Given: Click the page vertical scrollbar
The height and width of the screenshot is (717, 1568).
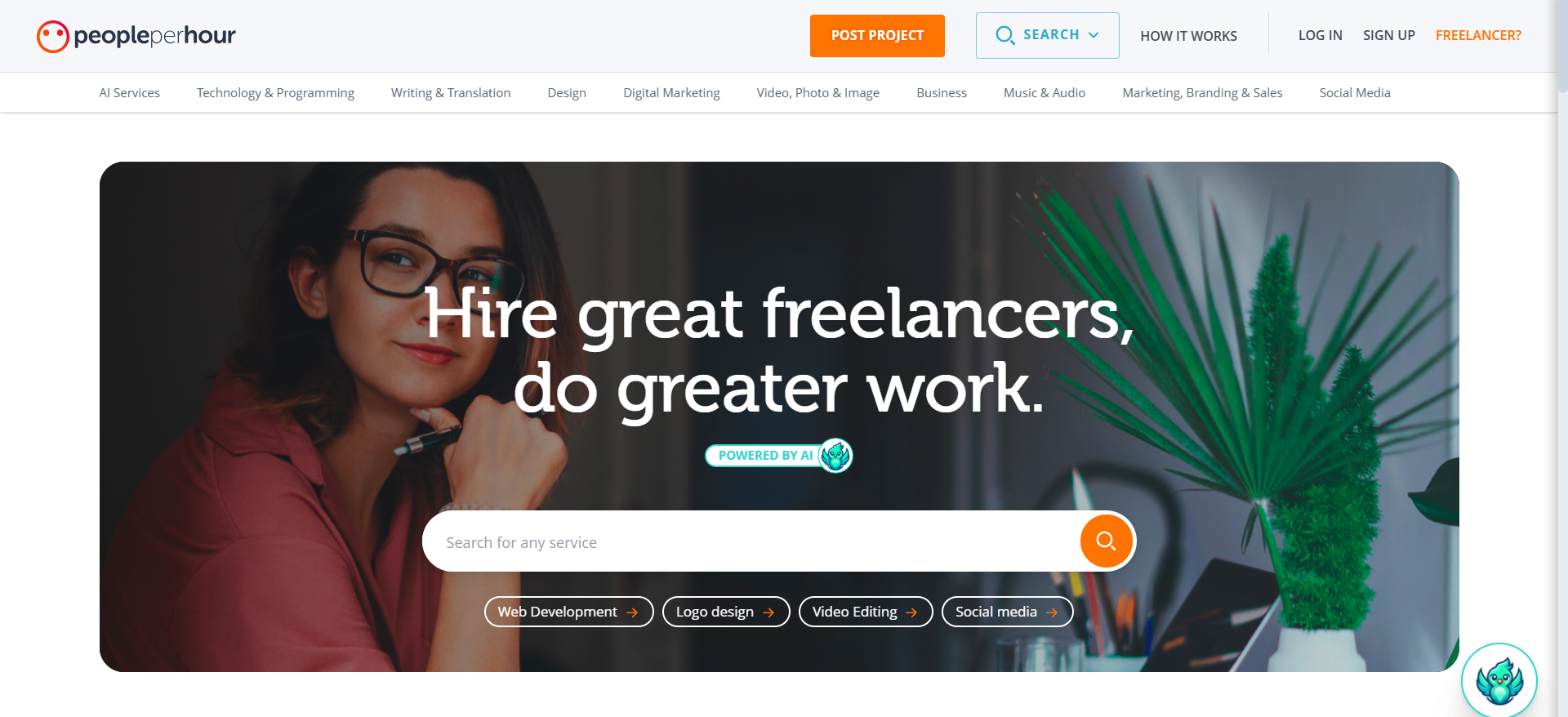Looking at the screenshot, I should click(1562, 358).
